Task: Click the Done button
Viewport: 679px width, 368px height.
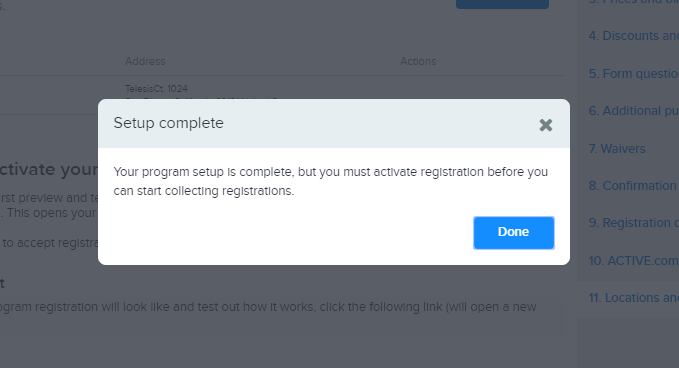Action: 514,232
